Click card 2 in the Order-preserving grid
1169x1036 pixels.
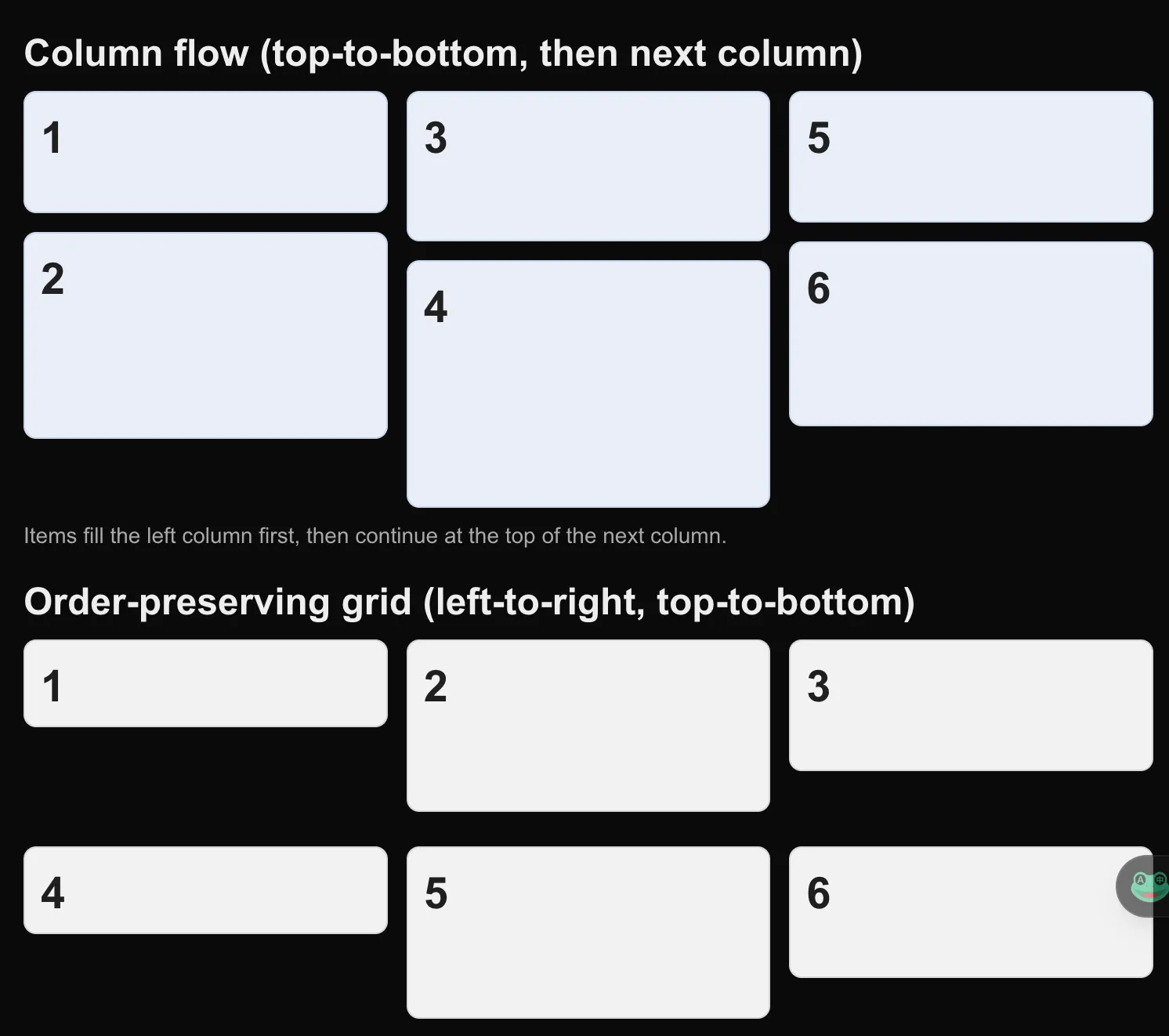588,725
